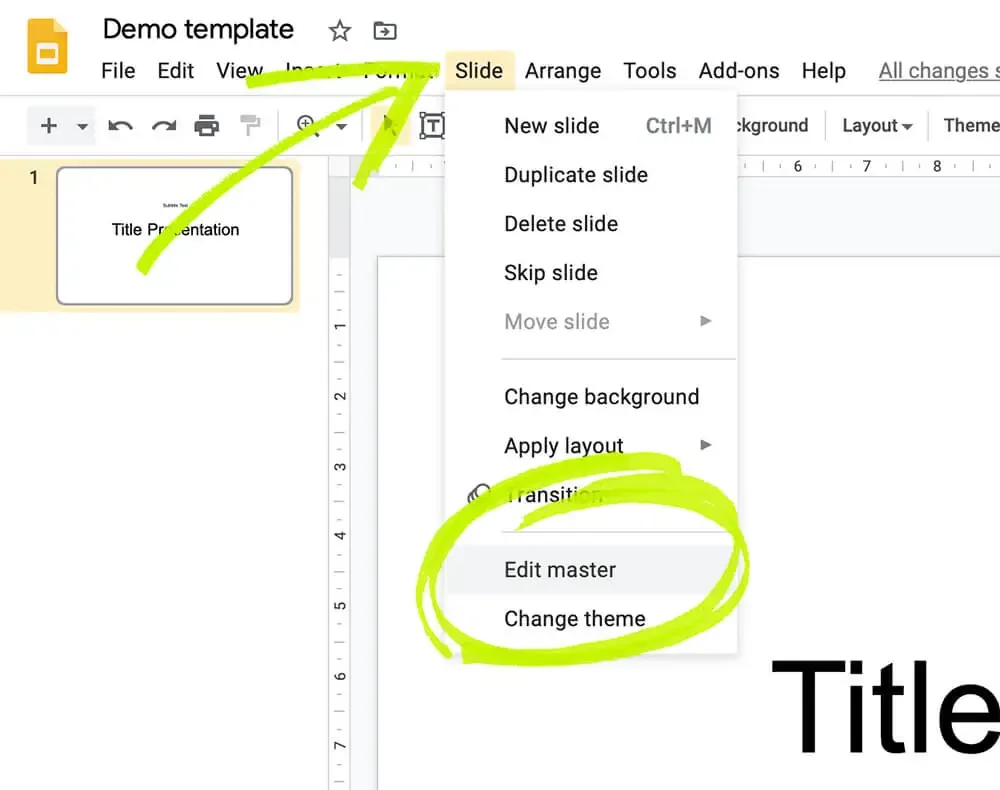Click the undo arrow

[120, 126]
